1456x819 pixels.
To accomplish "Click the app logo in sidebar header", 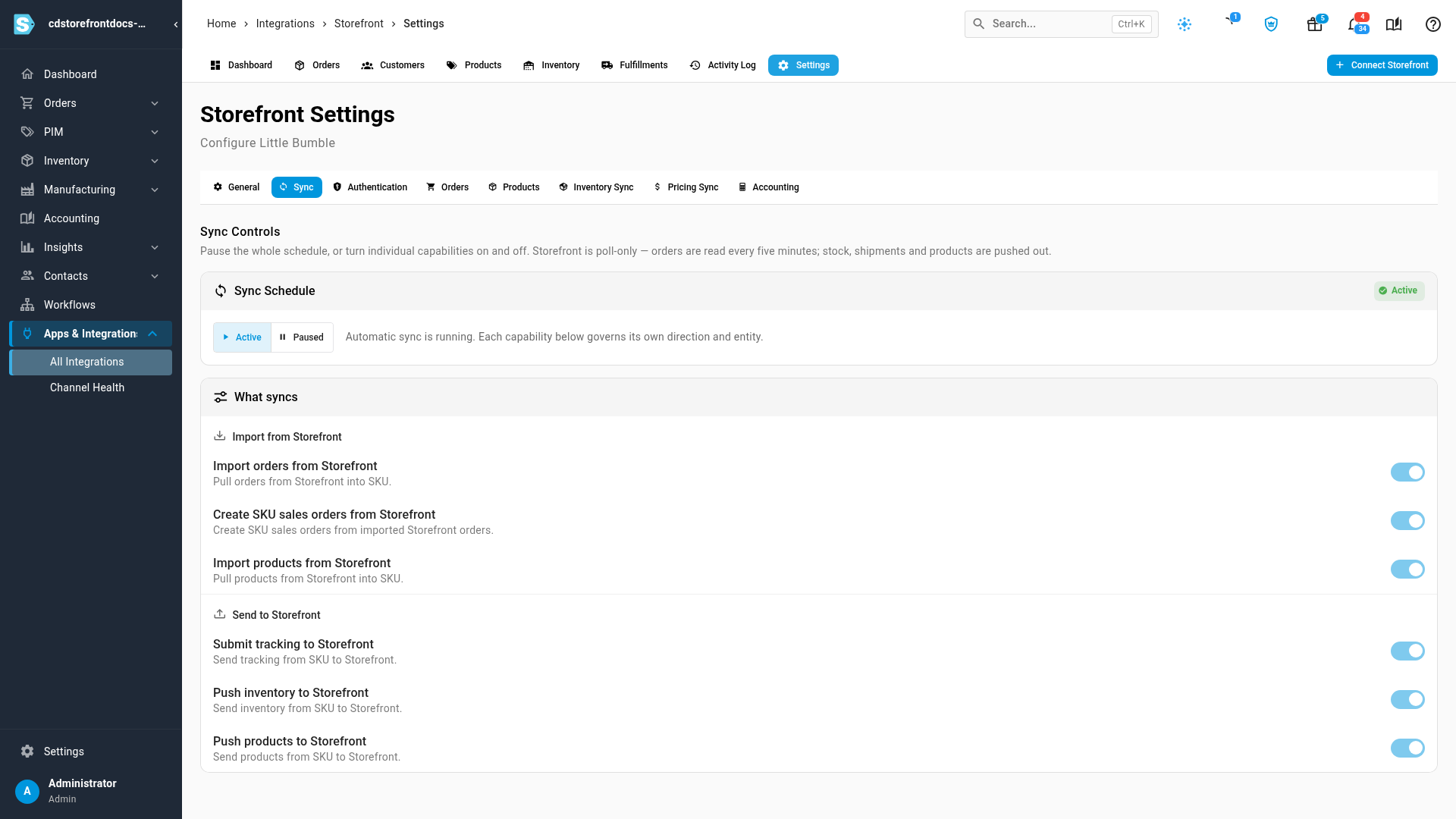I will tap(24, 24).
